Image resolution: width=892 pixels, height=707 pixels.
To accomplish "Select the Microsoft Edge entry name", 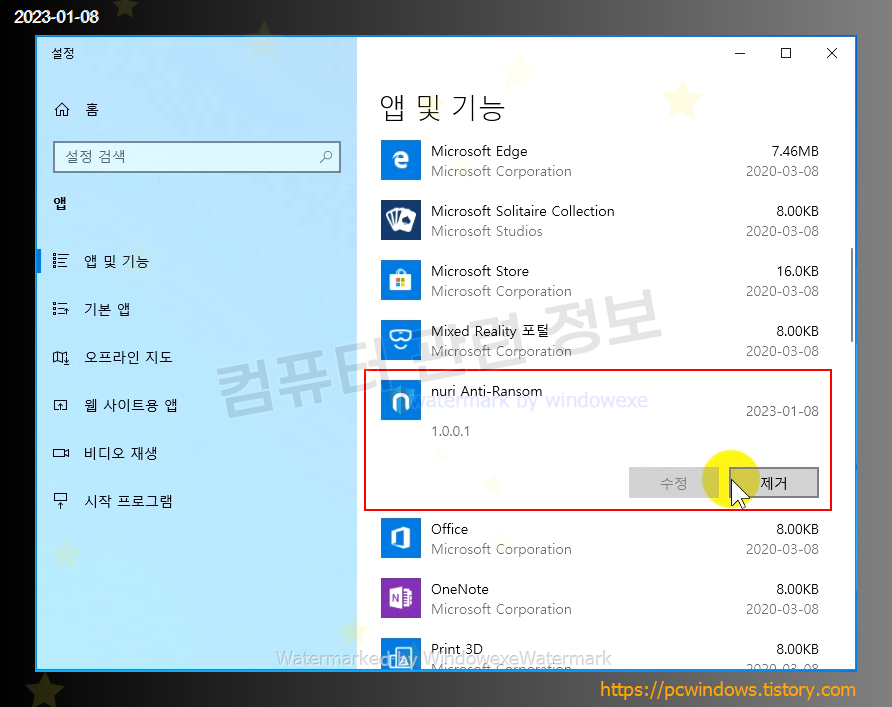I will tap(479, 151).
